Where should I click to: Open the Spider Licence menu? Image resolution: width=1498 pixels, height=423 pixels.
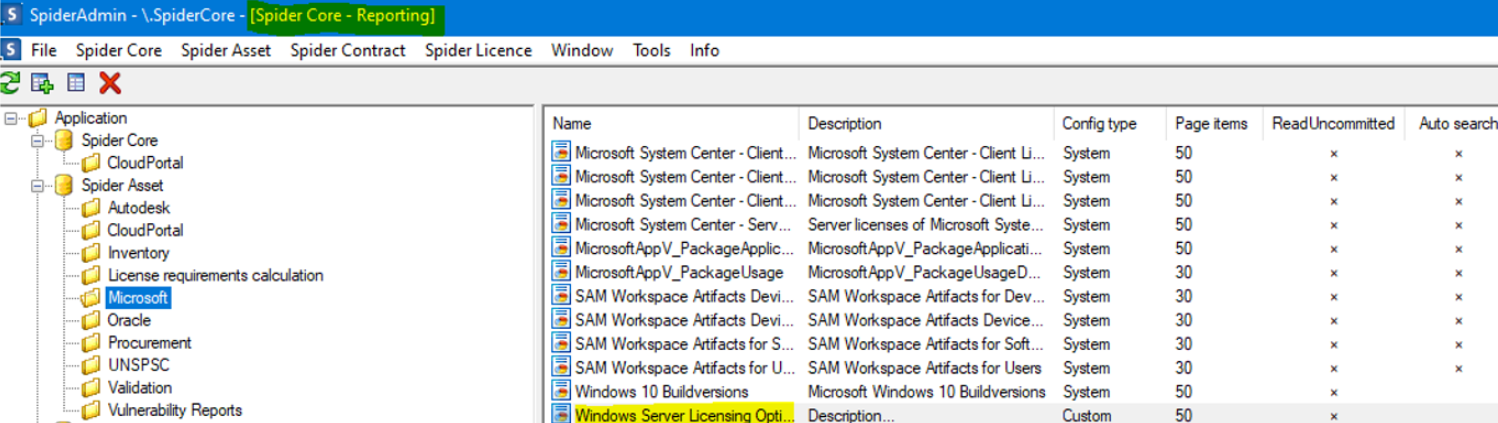478,50
